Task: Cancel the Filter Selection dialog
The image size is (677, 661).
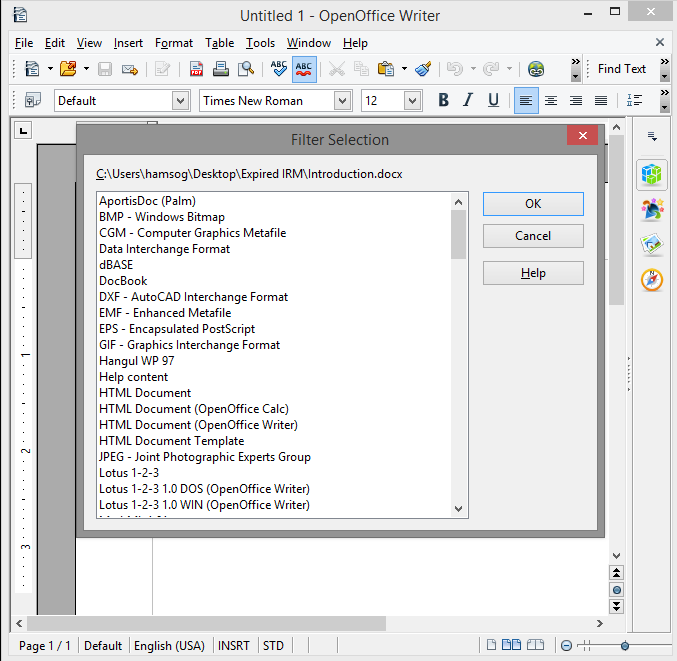Action: tap(533, 236)
